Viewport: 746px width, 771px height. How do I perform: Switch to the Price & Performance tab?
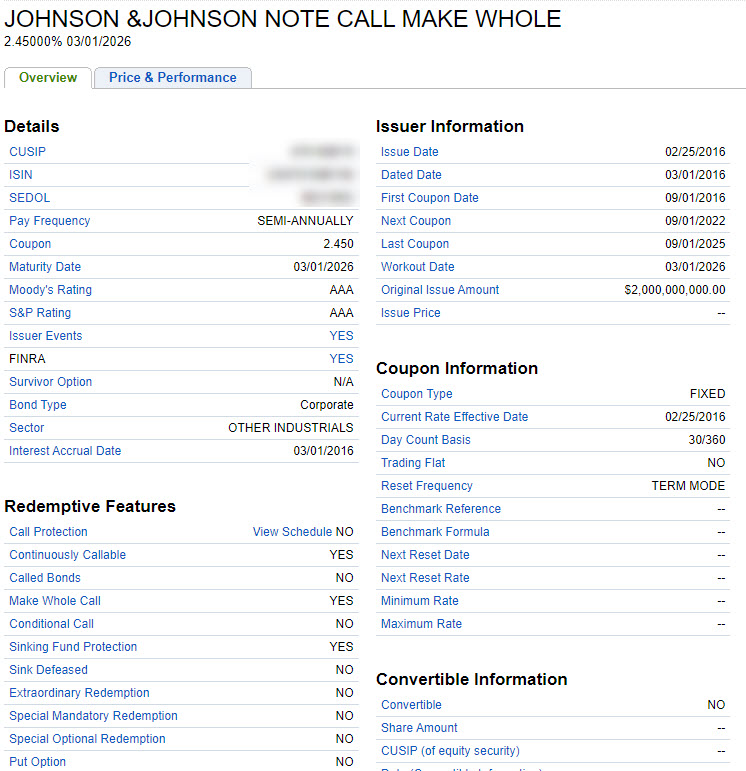click(172, 78)
